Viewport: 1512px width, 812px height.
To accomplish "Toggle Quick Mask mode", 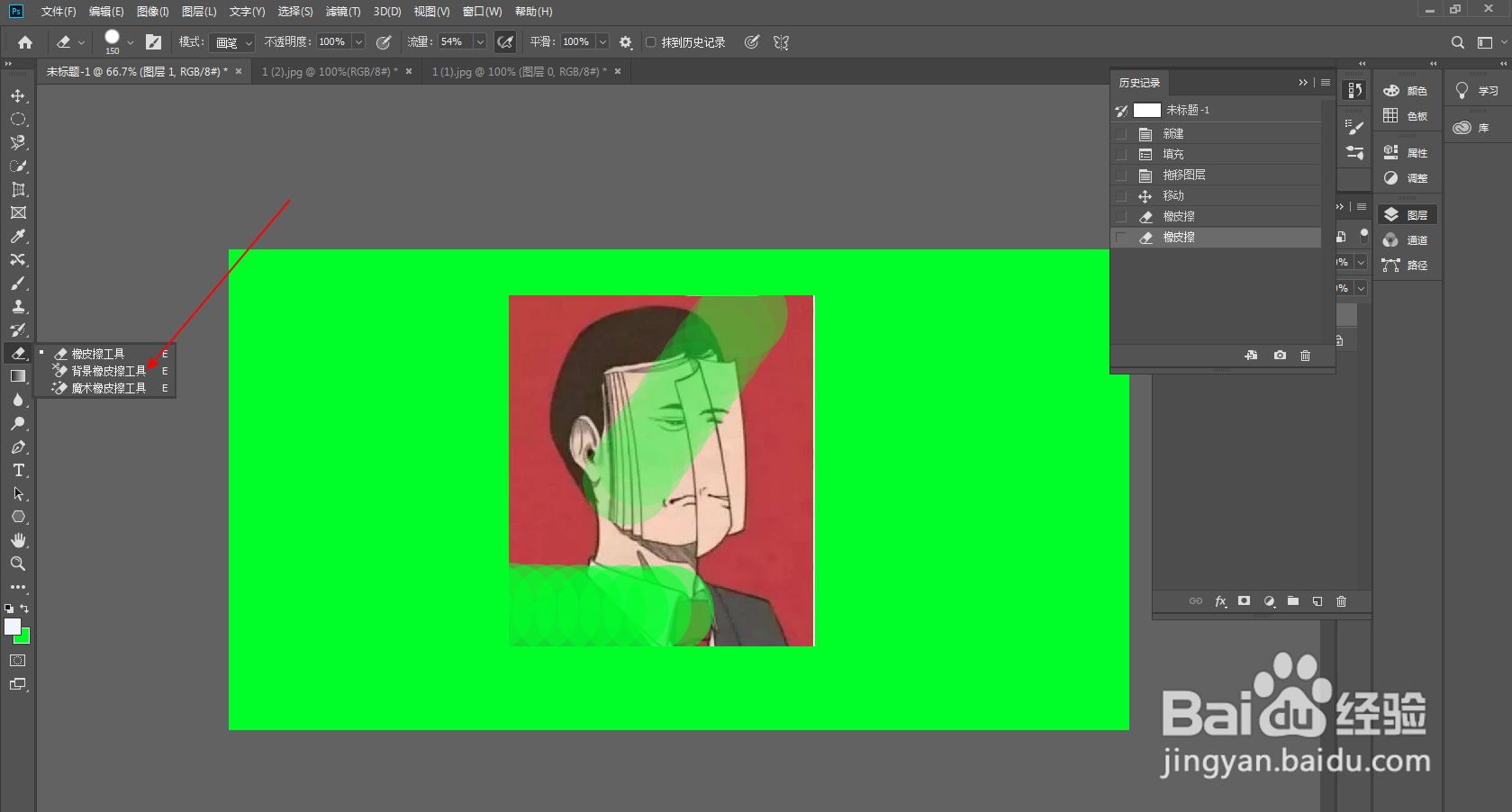I will click(x=18, y=661).
